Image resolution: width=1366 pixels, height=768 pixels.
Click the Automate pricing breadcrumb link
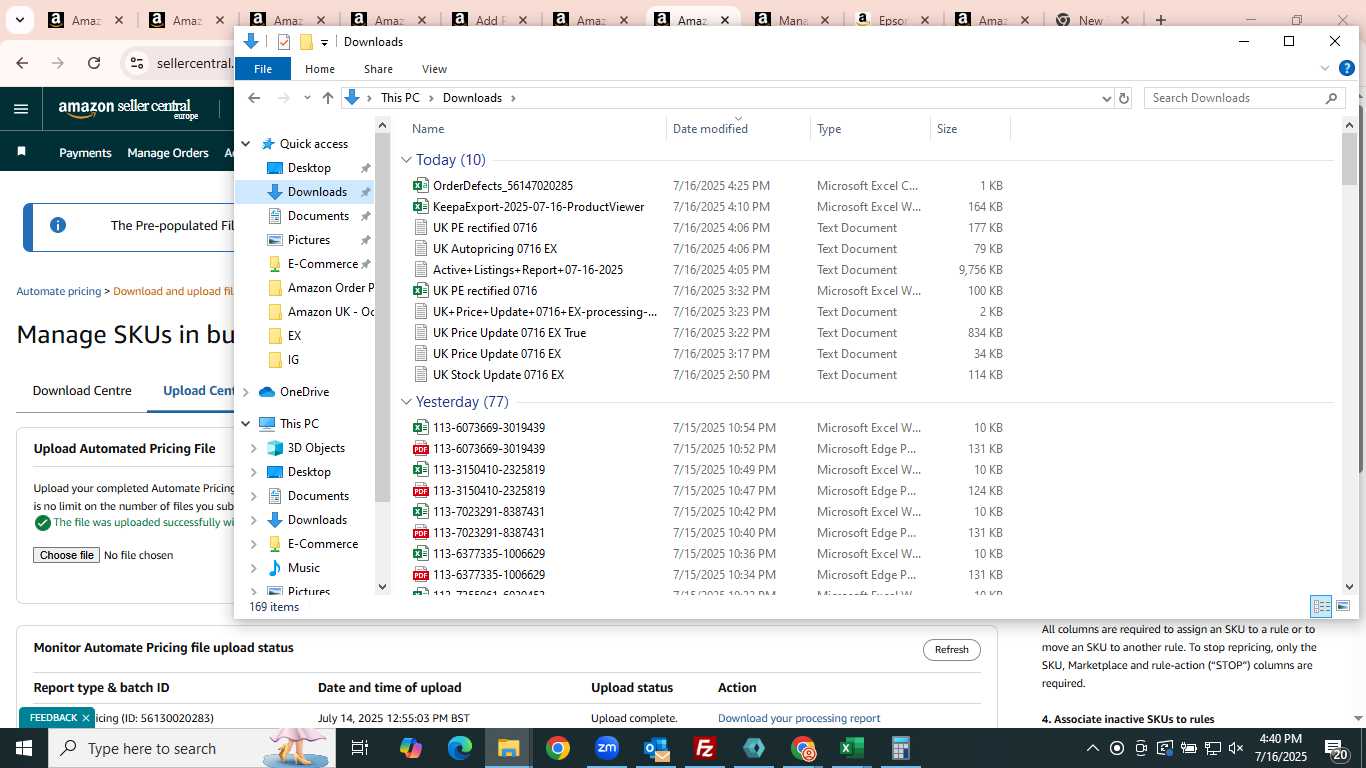(59, 291)
